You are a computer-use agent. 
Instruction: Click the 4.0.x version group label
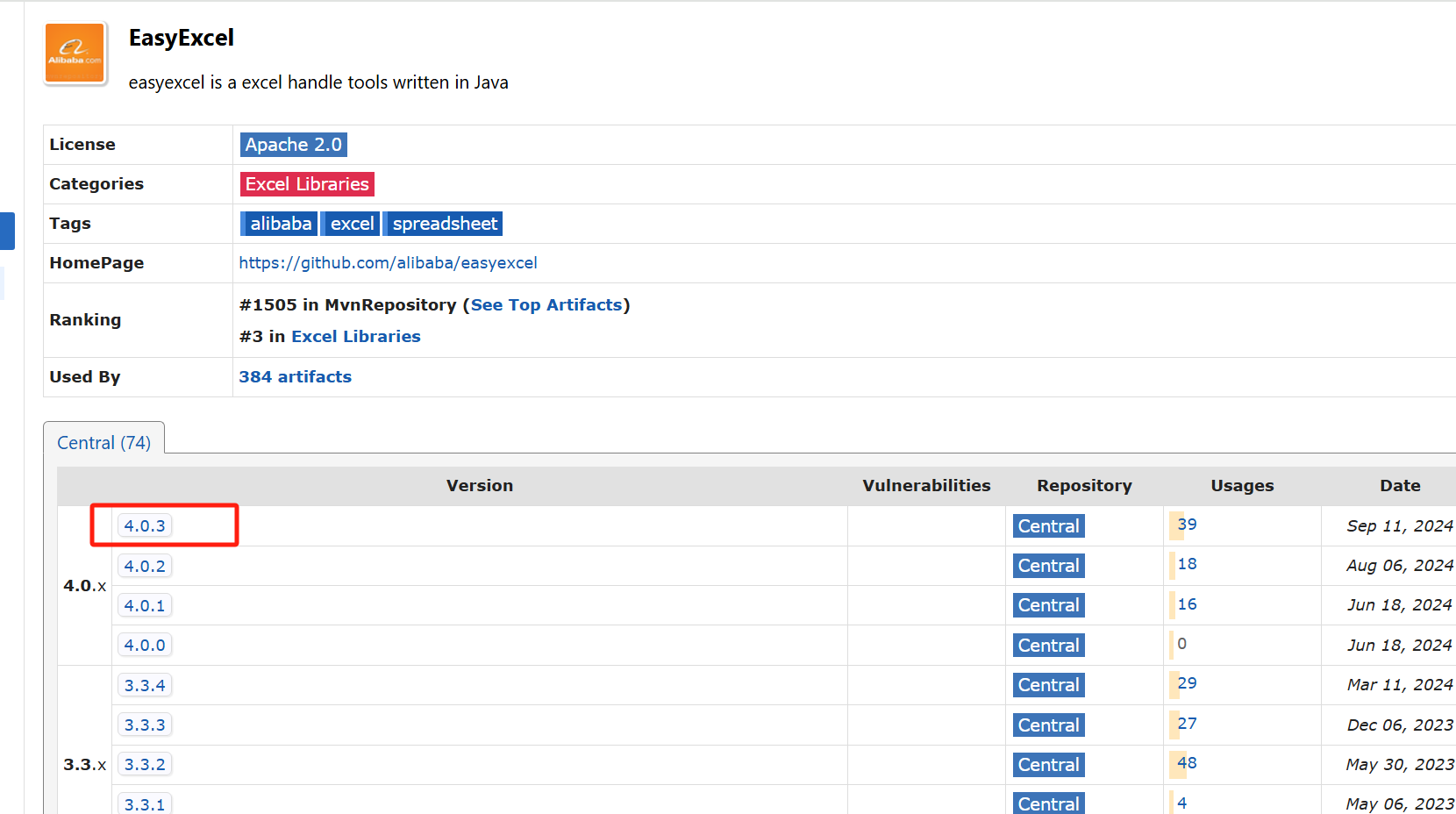85,586
